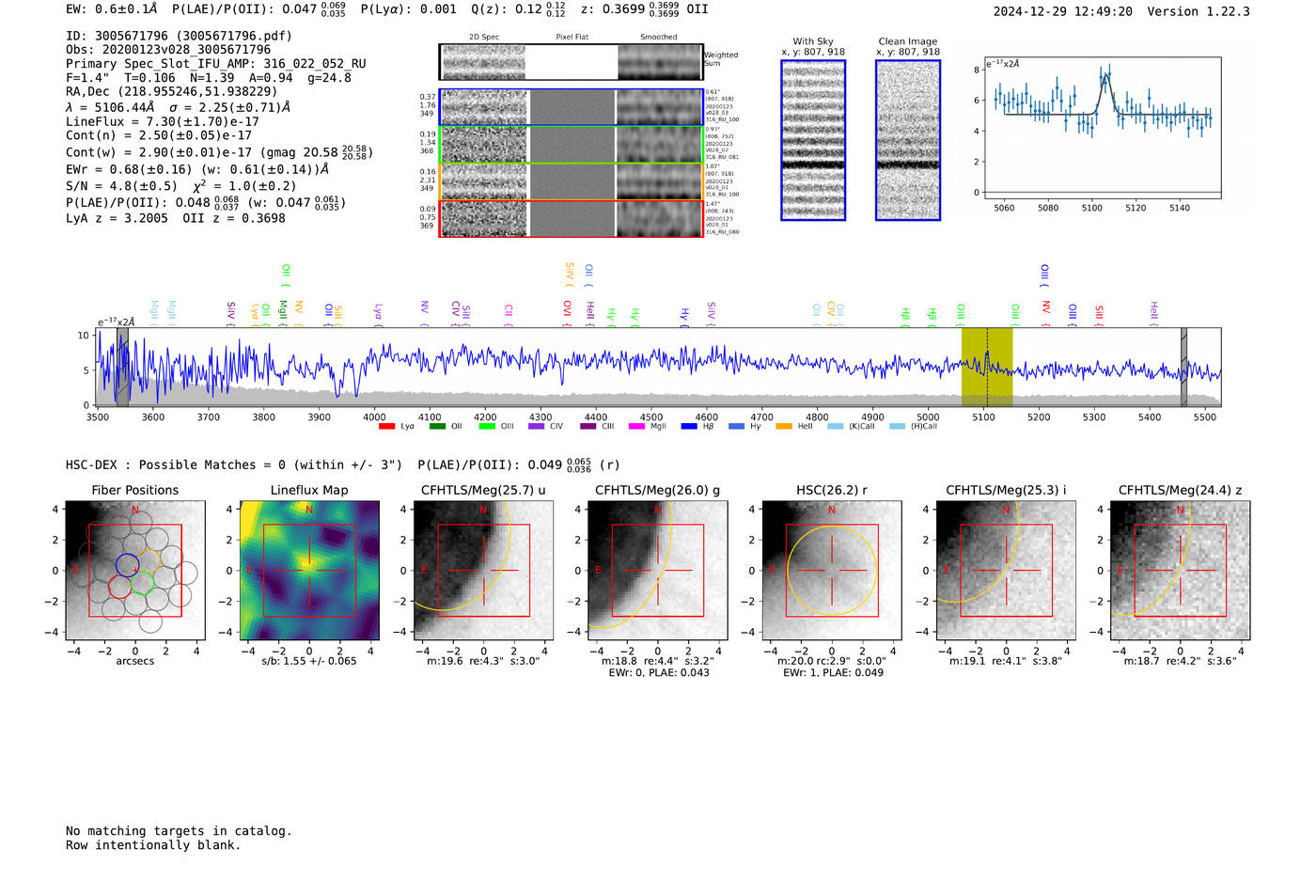
Task: View the CFHTLS/Meg(24.4) z band image
Action: point(1181,571)
